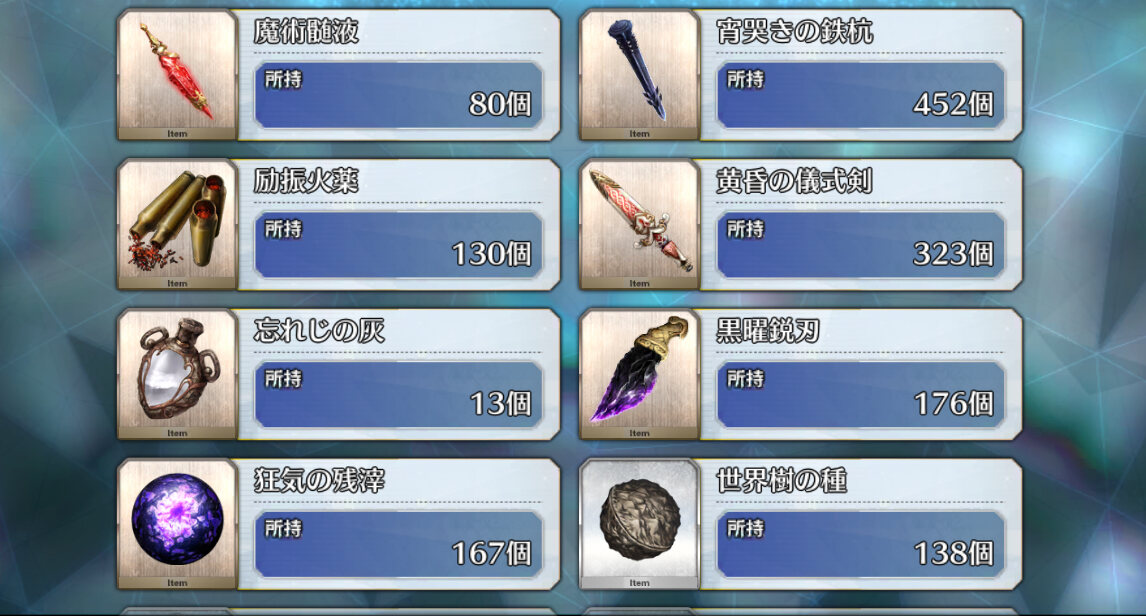The image size is (1146, 616).
Task: Select the 452個 owned count bar
Action: click(x=860, y=95)
